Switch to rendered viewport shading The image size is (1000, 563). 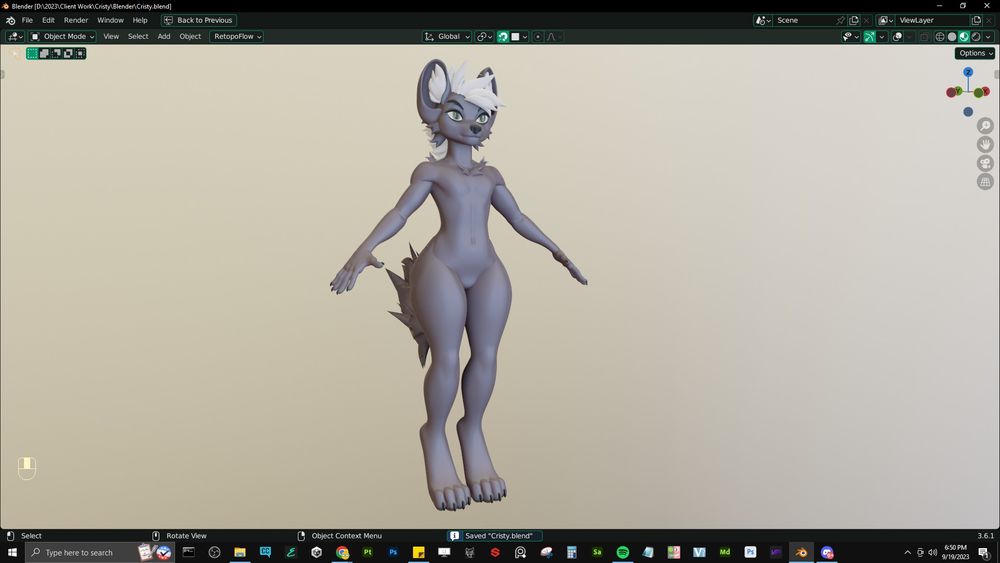coord(976,36)
